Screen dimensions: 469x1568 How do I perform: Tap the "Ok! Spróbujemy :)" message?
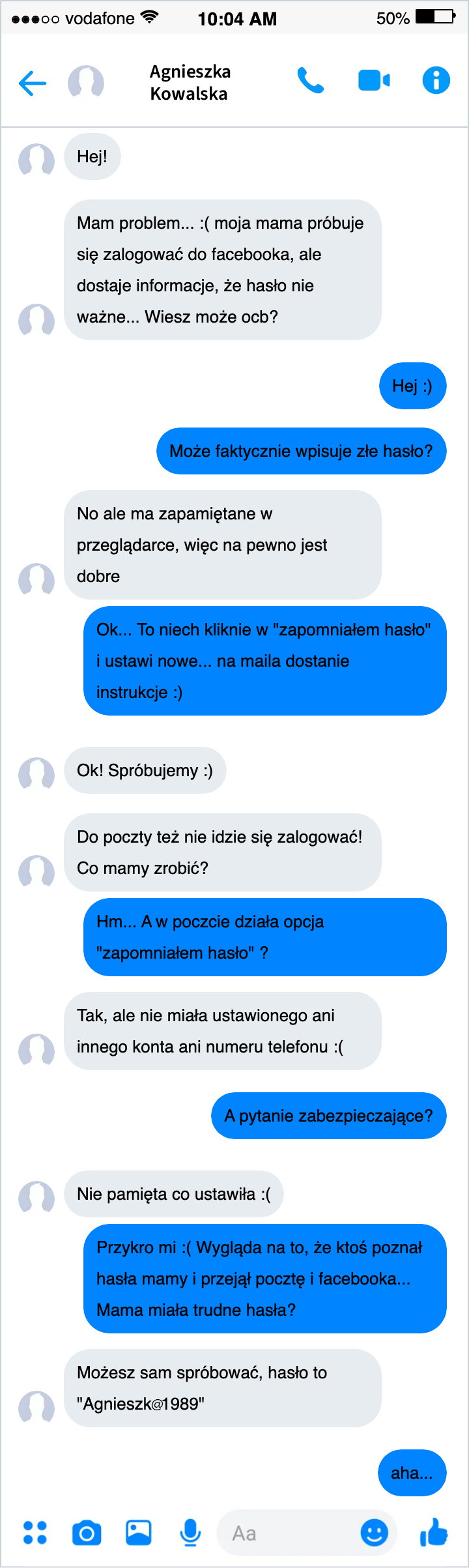(145, 770)
